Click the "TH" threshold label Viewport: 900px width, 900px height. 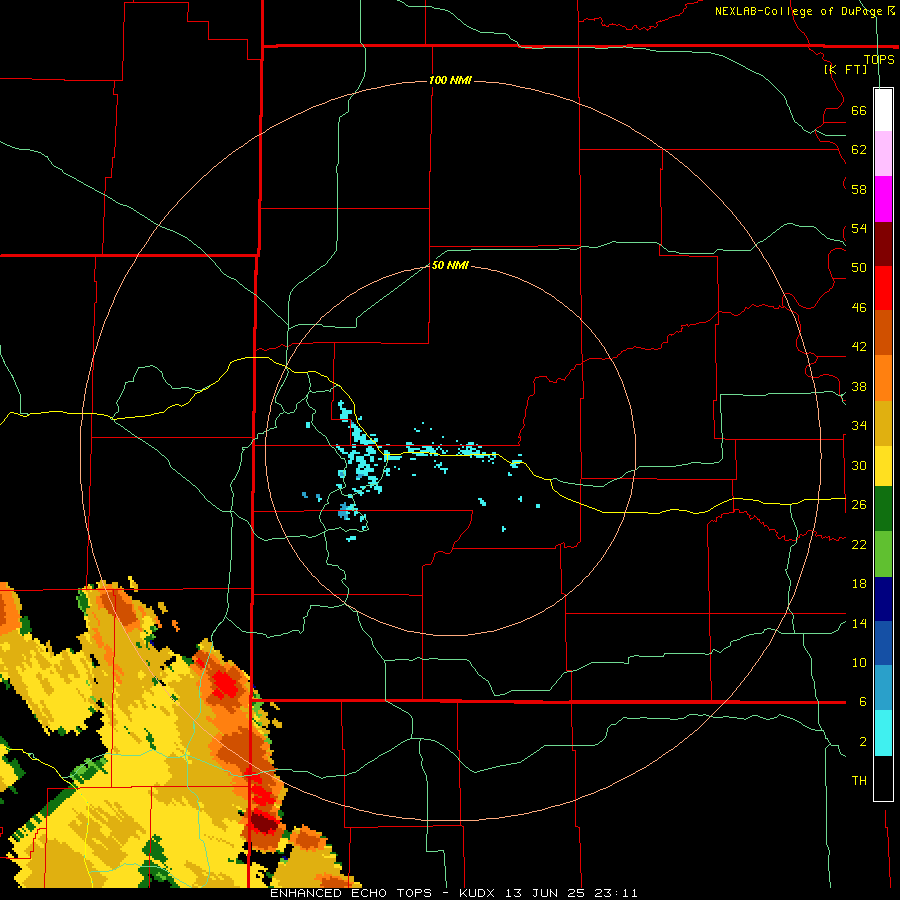click(x=859, y=780)
